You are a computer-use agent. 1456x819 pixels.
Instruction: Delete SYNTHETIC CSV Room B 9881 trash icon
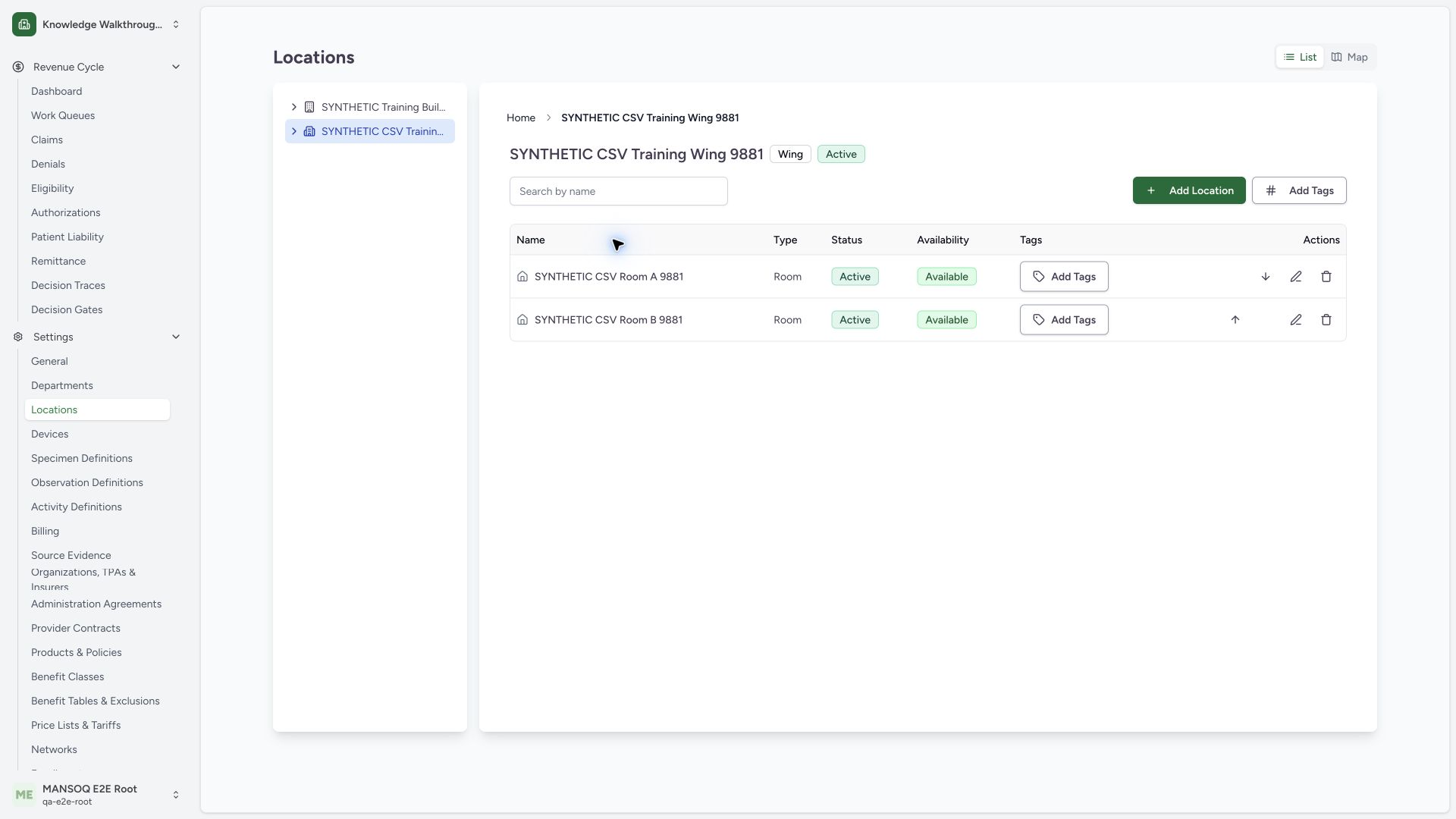[x=1326, y=320]
